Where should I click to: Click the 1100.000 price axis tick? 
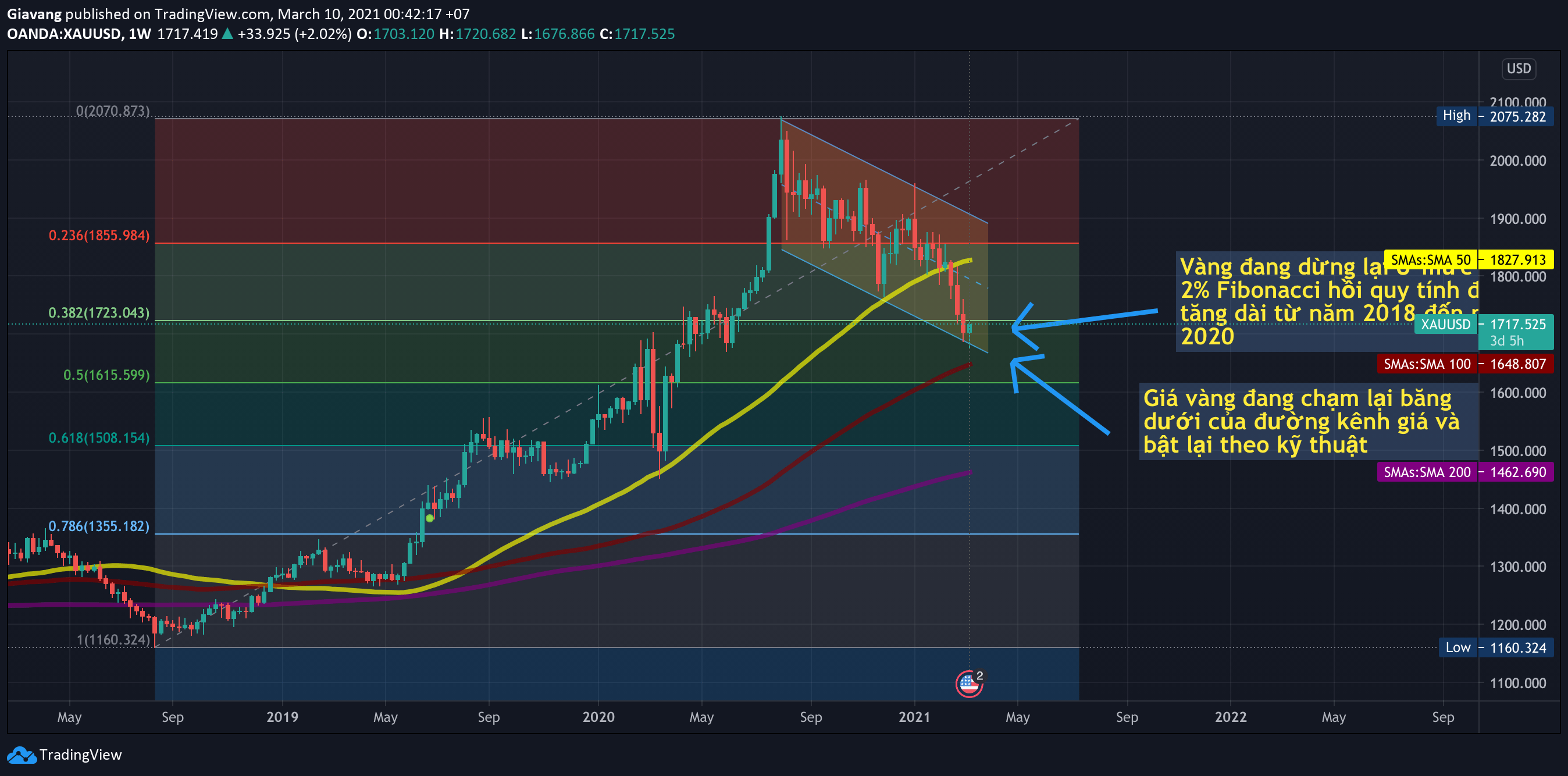pyautogui.click(x=1517, y=683)
